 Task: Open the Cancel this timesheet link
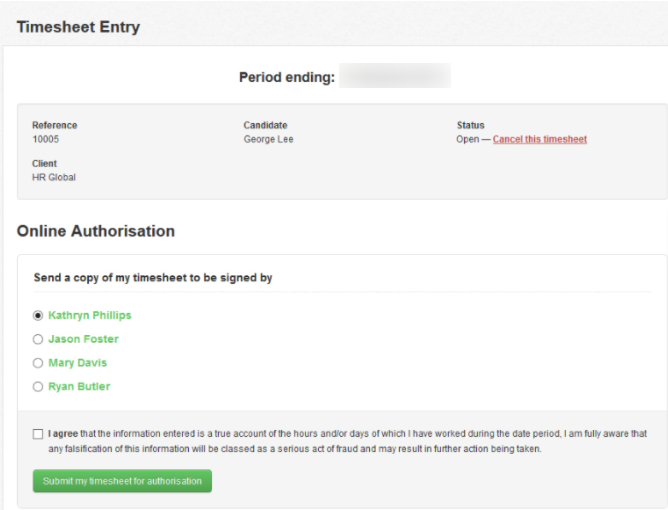[540, 139]
